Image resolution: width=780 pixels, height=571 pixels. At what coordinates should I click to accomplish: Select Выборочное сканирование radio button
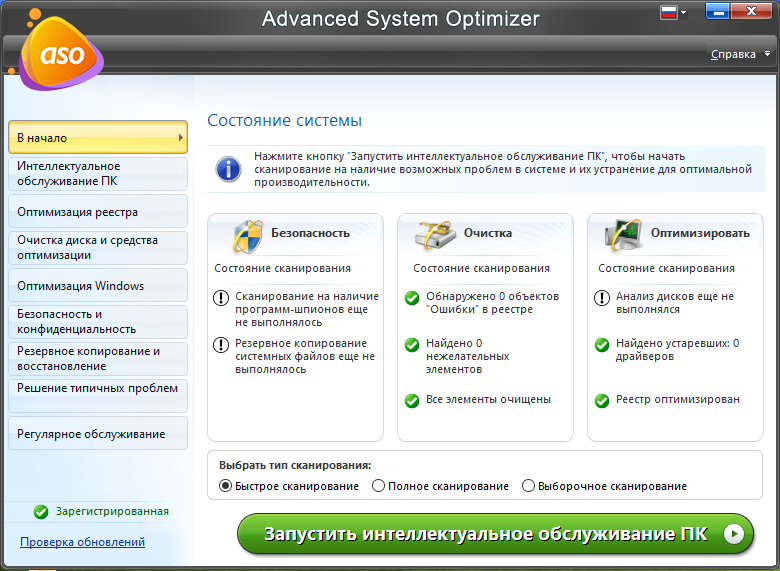[x=528, y=485]
